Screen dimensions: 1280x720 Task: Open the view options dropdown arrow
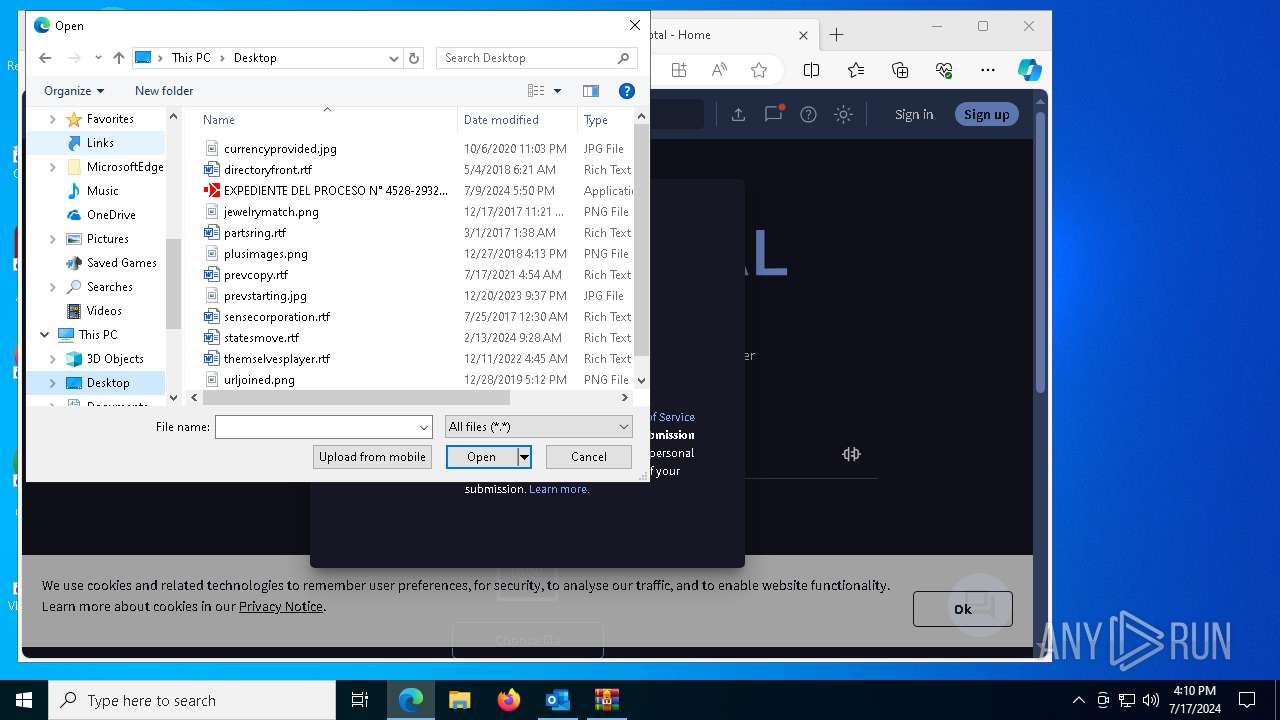coord(557,91)
